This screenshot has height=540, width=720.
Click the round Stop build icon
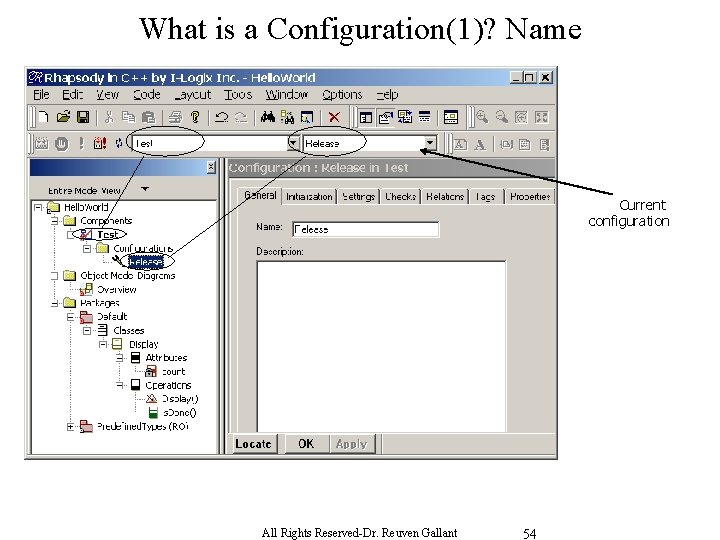62,144
